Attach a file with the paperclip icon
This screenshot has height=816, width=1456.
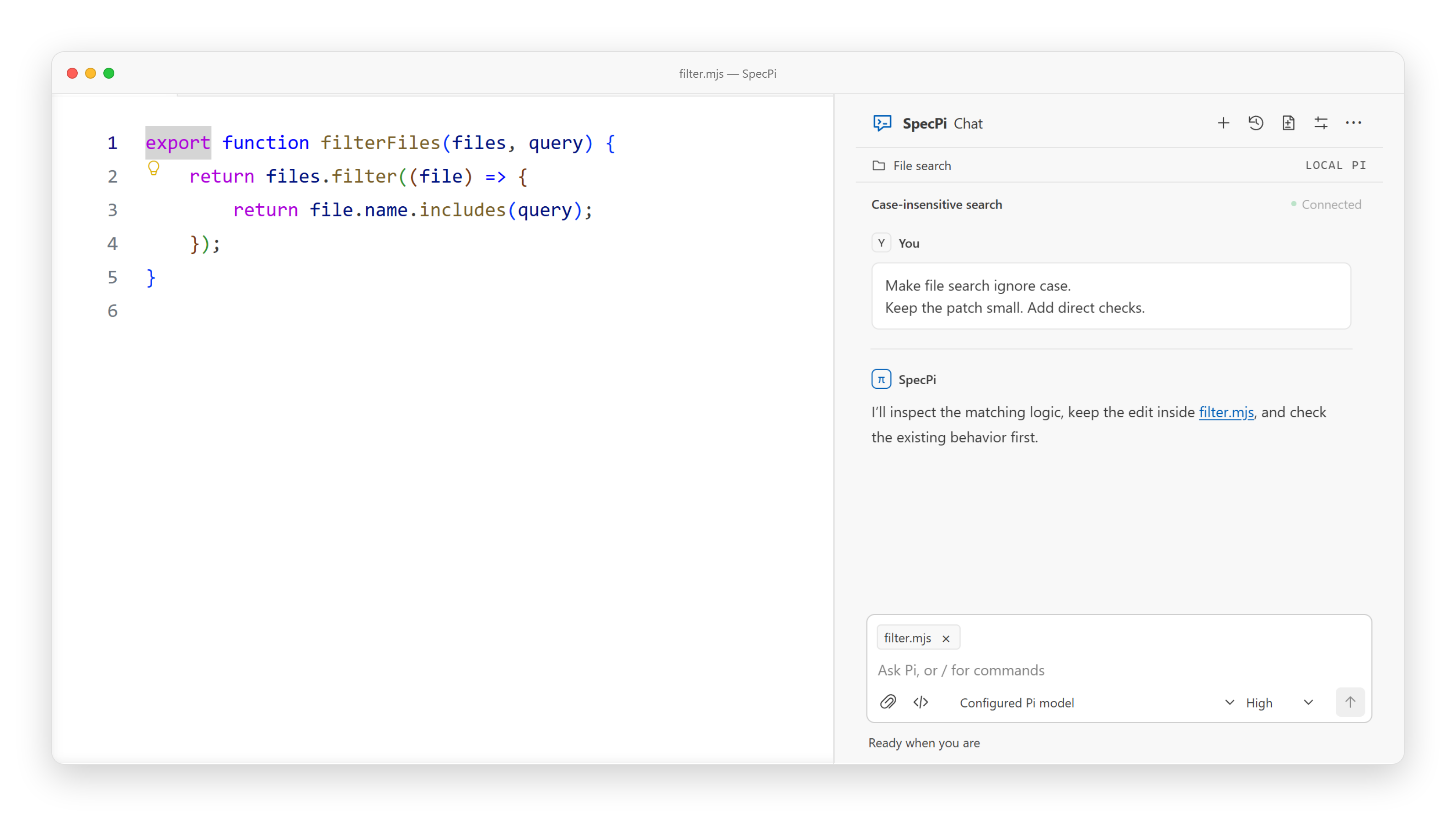click(888, 702)
